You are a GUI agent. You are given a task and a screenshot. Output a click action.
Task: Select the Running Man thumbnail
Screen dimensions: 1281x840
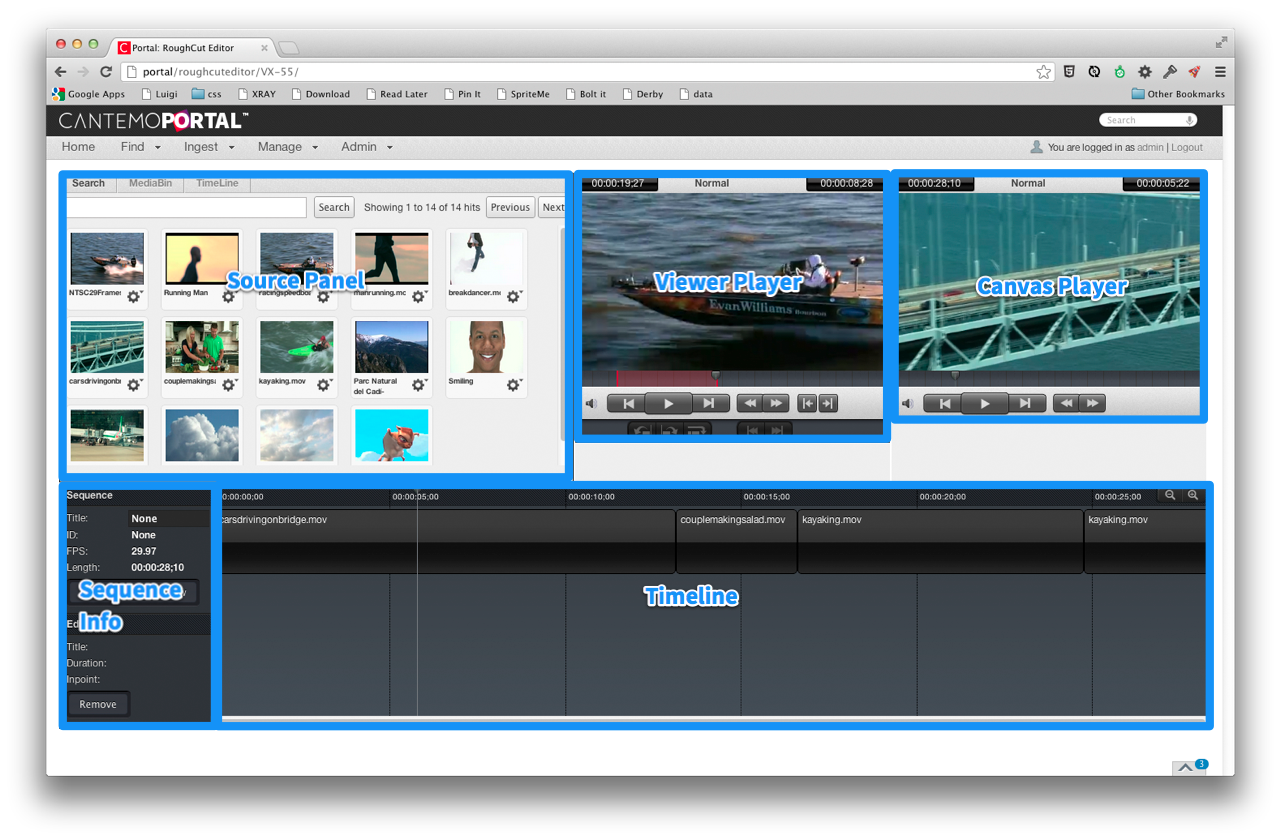click(x=202, y=259)
